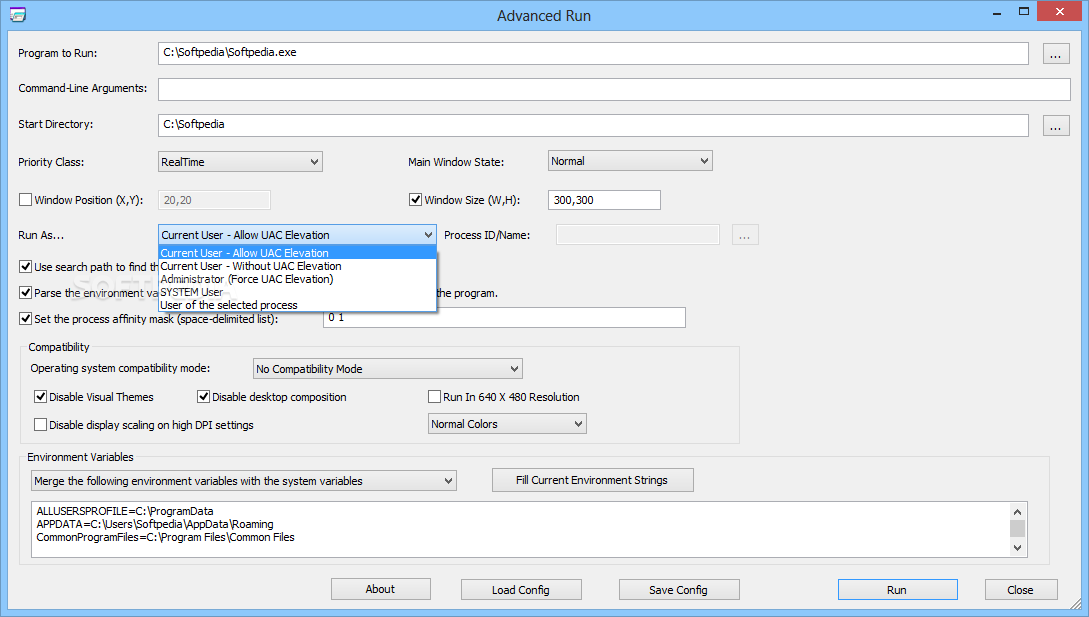Click the Close button at bottom

pyautogui.click(x=1021, y=590)
